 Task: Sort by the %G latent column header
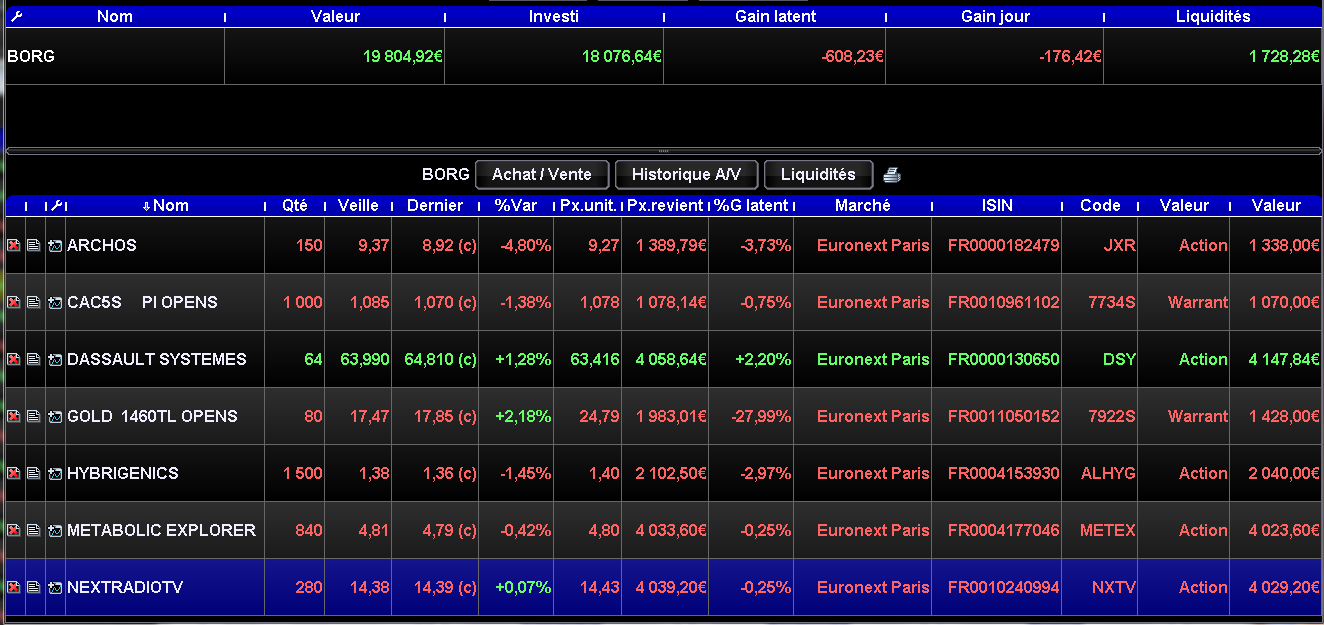pyautogui.click(x=751, y=205)
